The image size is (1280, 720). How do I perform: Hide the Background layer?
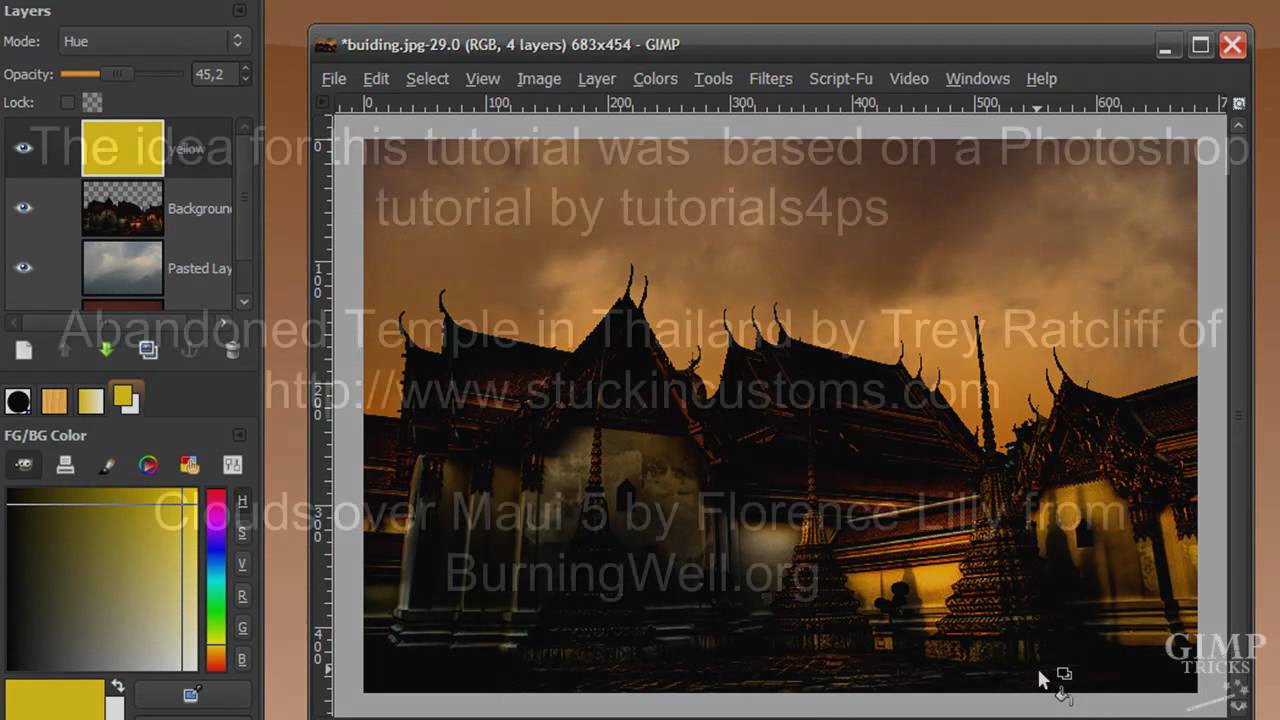(24, 208)
